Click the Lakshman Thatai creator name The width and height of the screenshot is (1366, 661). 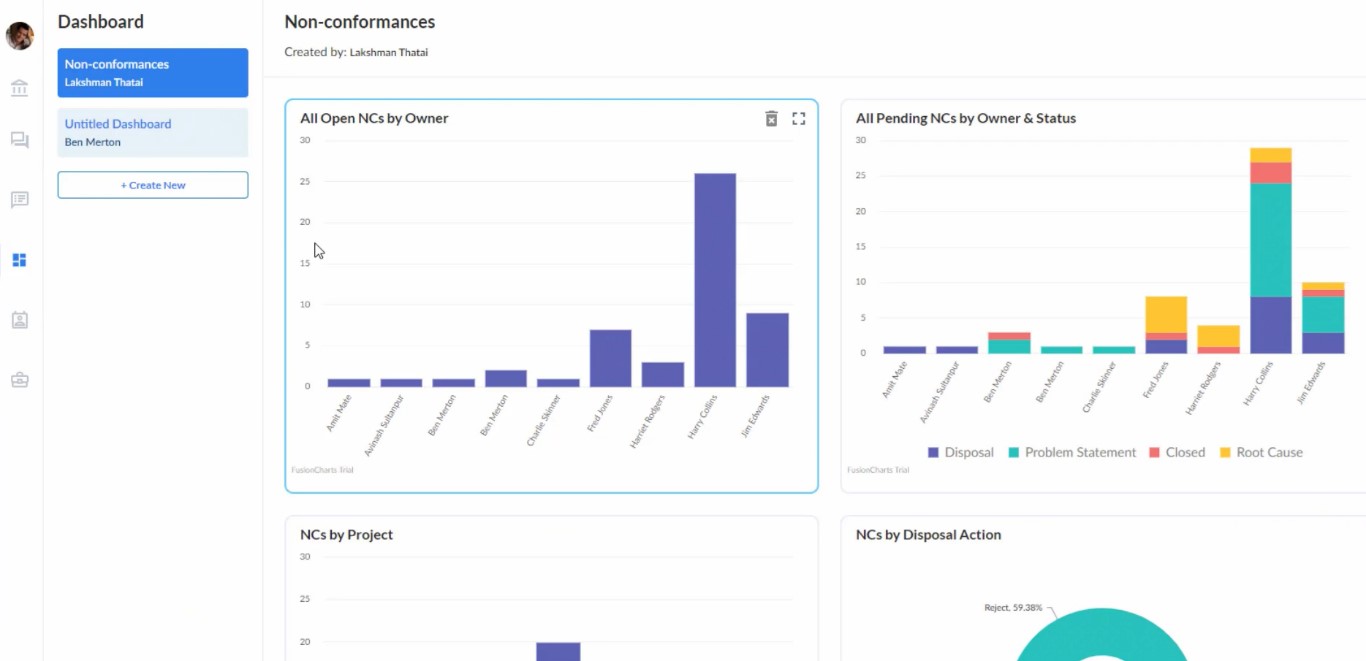click(389, 51)
